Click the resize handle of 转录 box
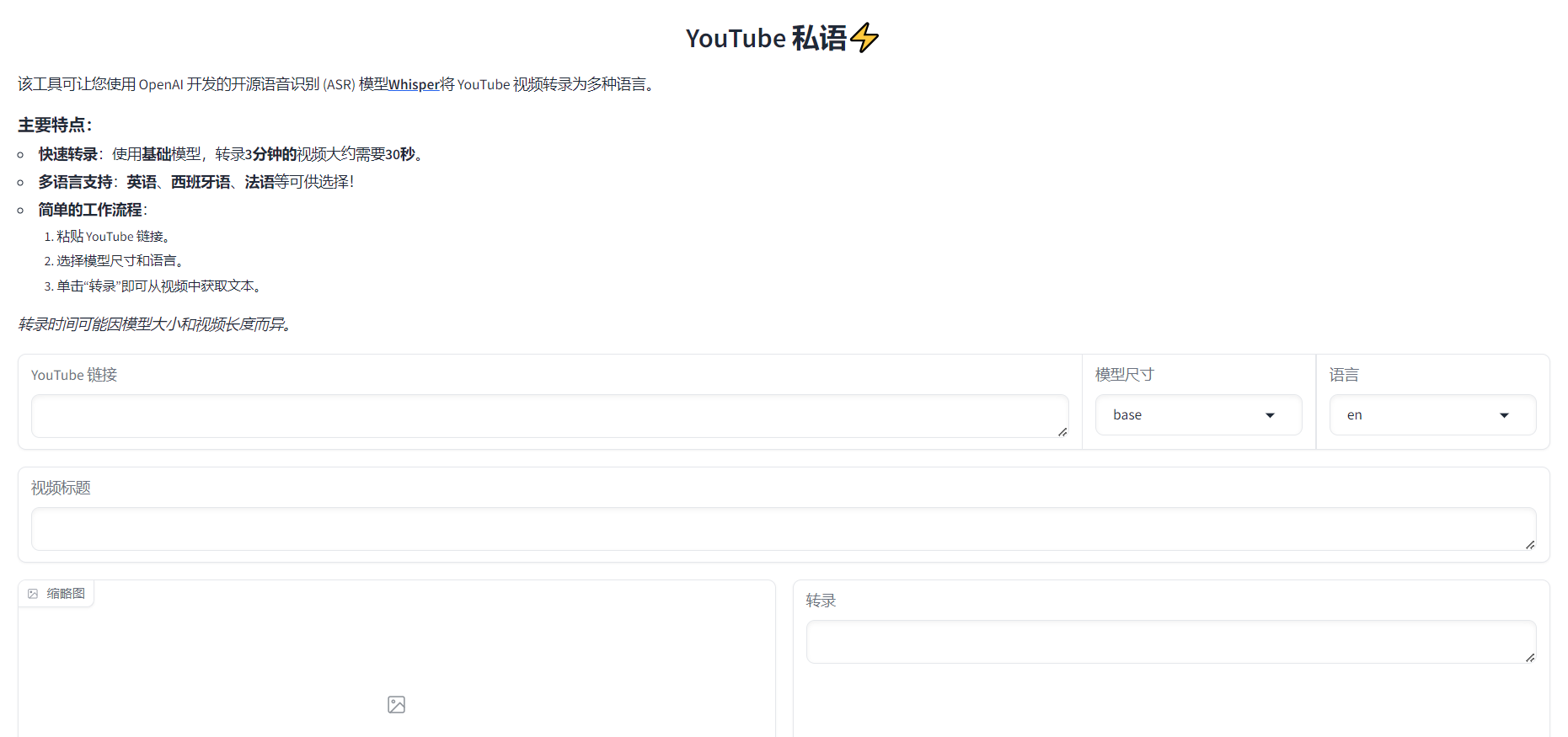 coord(1530,658)
